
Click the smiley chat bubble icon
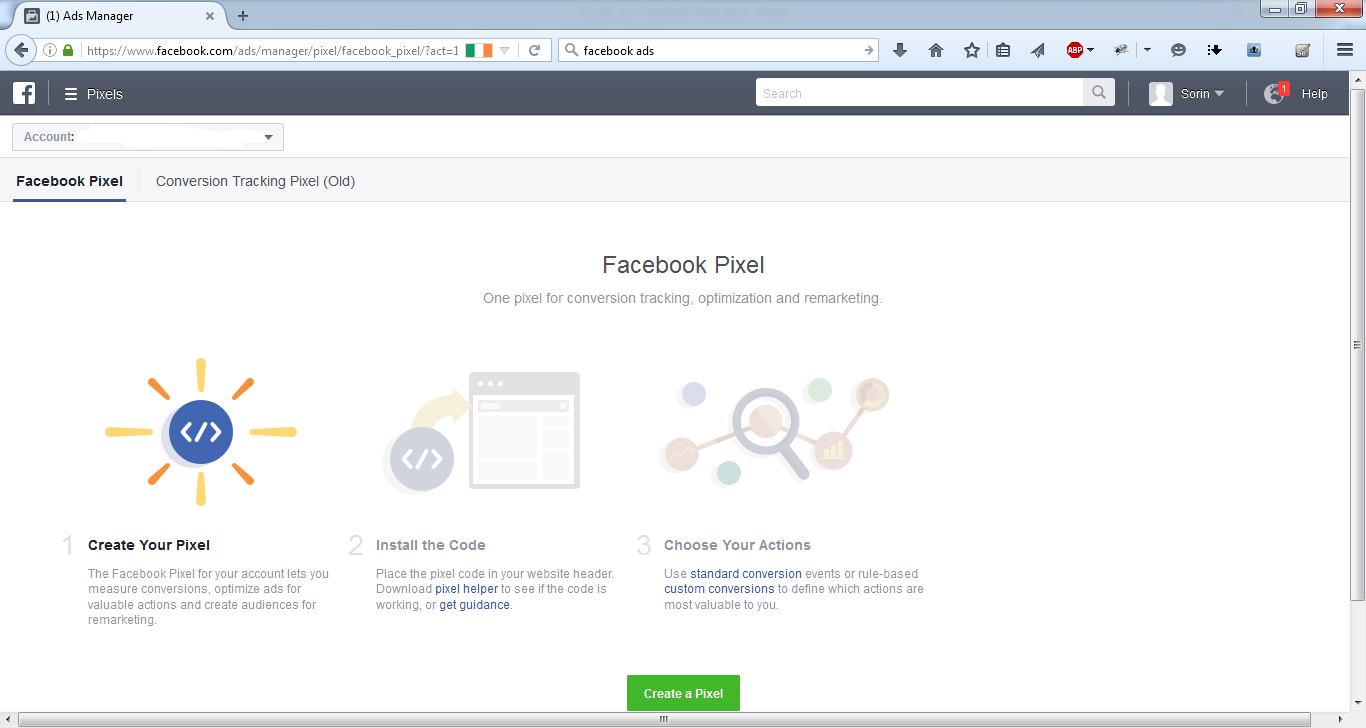click(x=1179, y=50)
